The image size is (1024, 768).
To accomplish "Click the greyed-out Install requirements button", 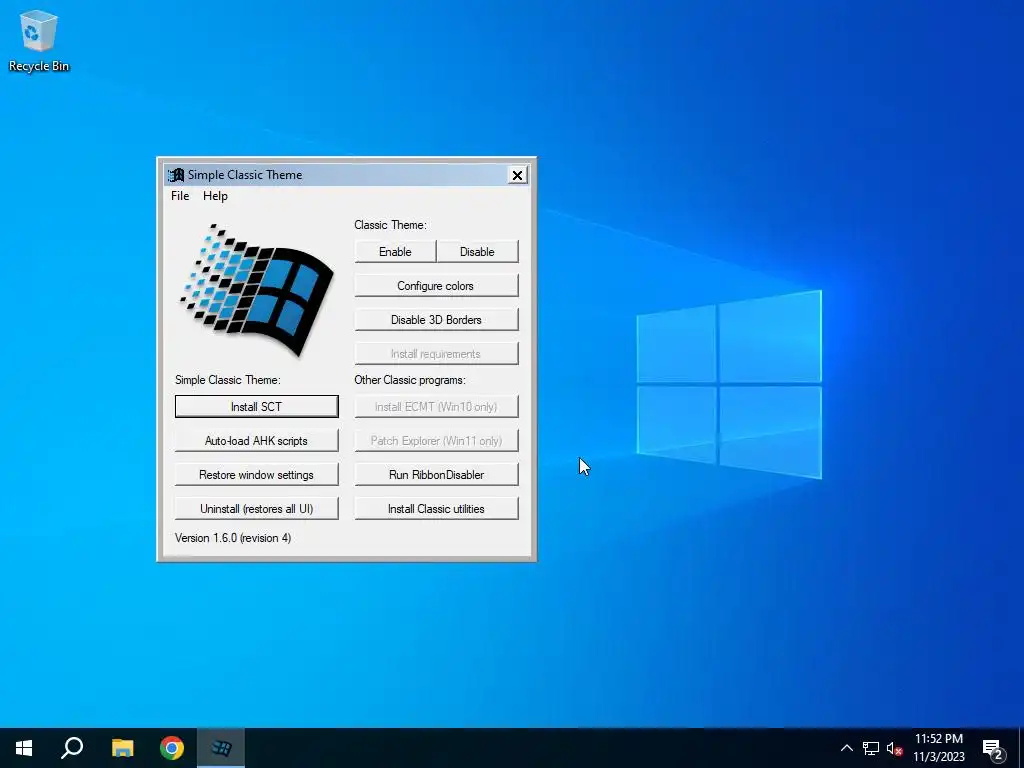I will tap(436, 353).
